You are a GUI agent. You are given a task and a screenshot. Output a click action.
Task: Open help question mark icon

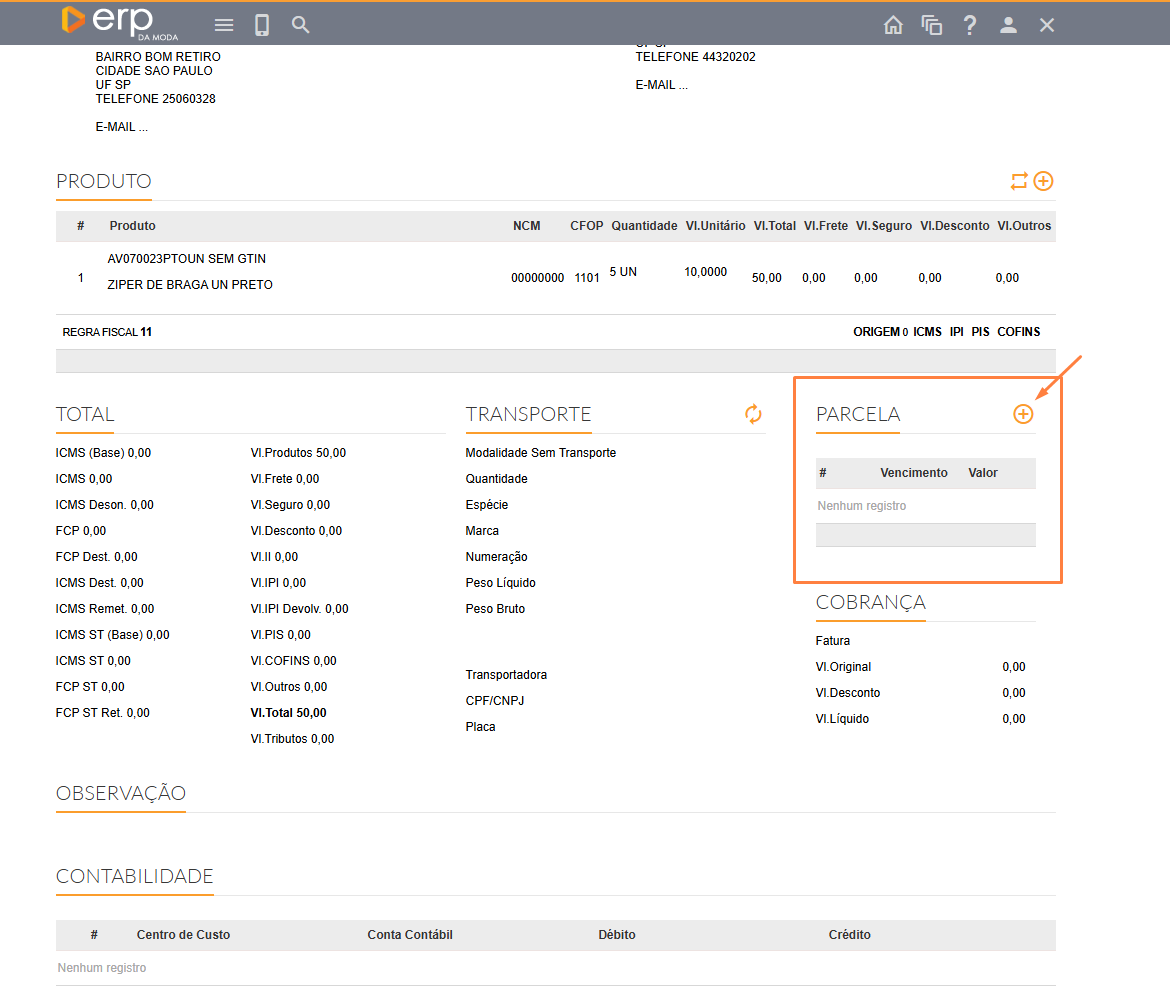coord(969,25)
